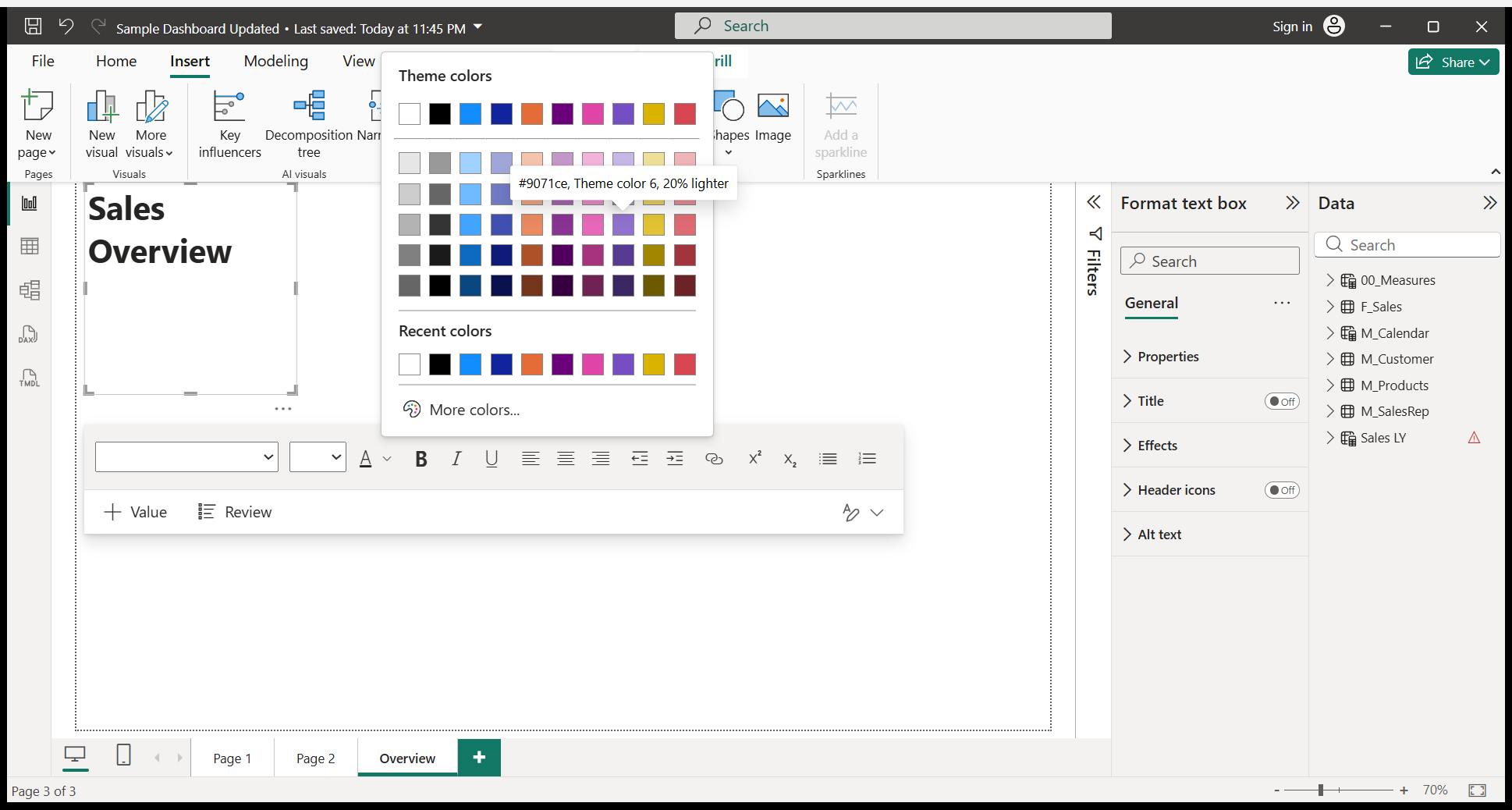Expand the M_Calendar table fields
Screen dimensions: 1512x810
(1330, 333)
